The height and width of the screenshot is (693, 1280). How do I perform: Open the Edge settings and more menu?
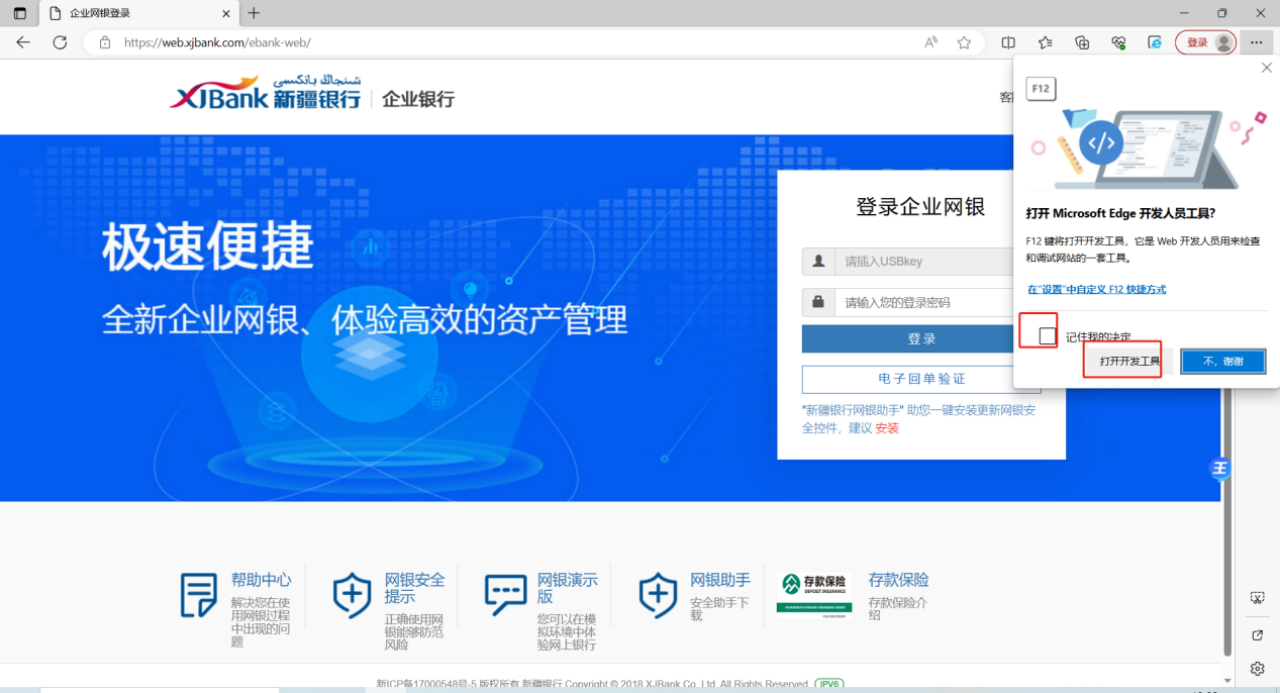1256,43
